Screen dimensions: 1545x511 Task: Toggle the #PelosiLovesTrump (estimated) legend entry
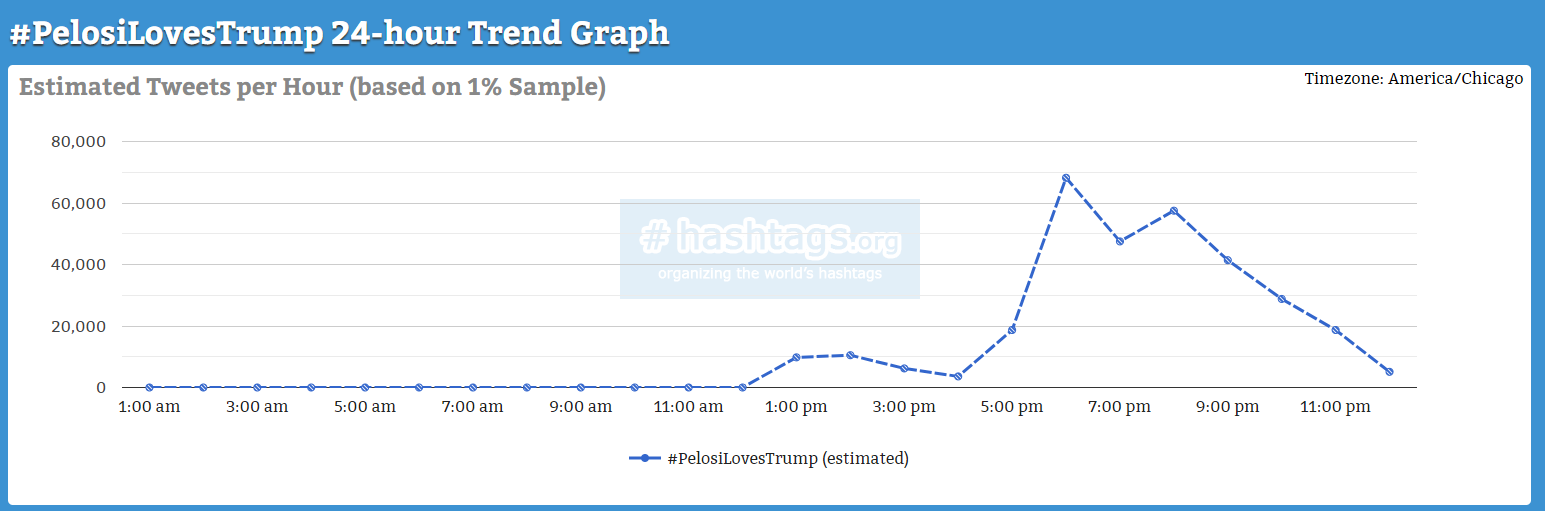(787, 458)
